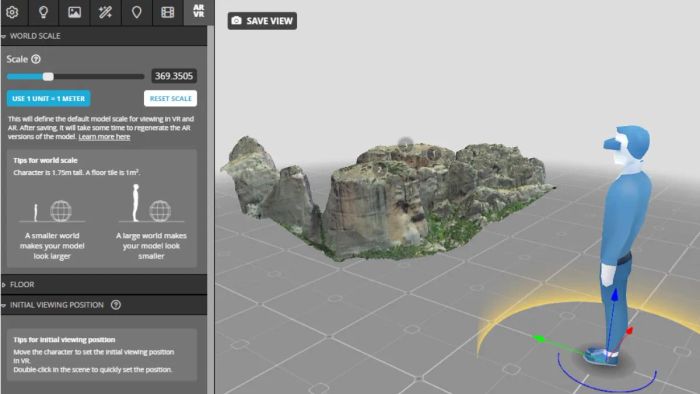This screenshot has width=700, height=394.
Task: Open the materials image tab
Action: (74, 12)
